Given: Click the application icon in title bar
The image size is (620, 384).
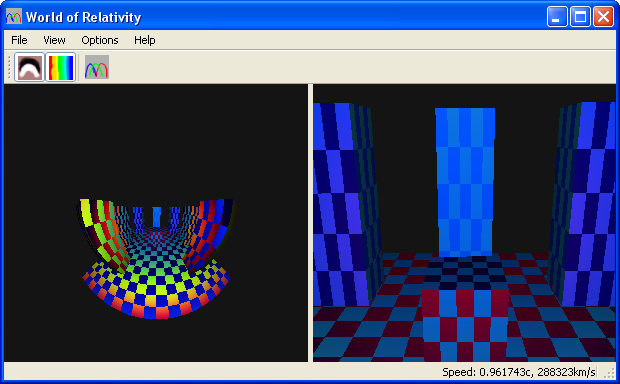Looking at the screenshot, I should coord(13,17).
